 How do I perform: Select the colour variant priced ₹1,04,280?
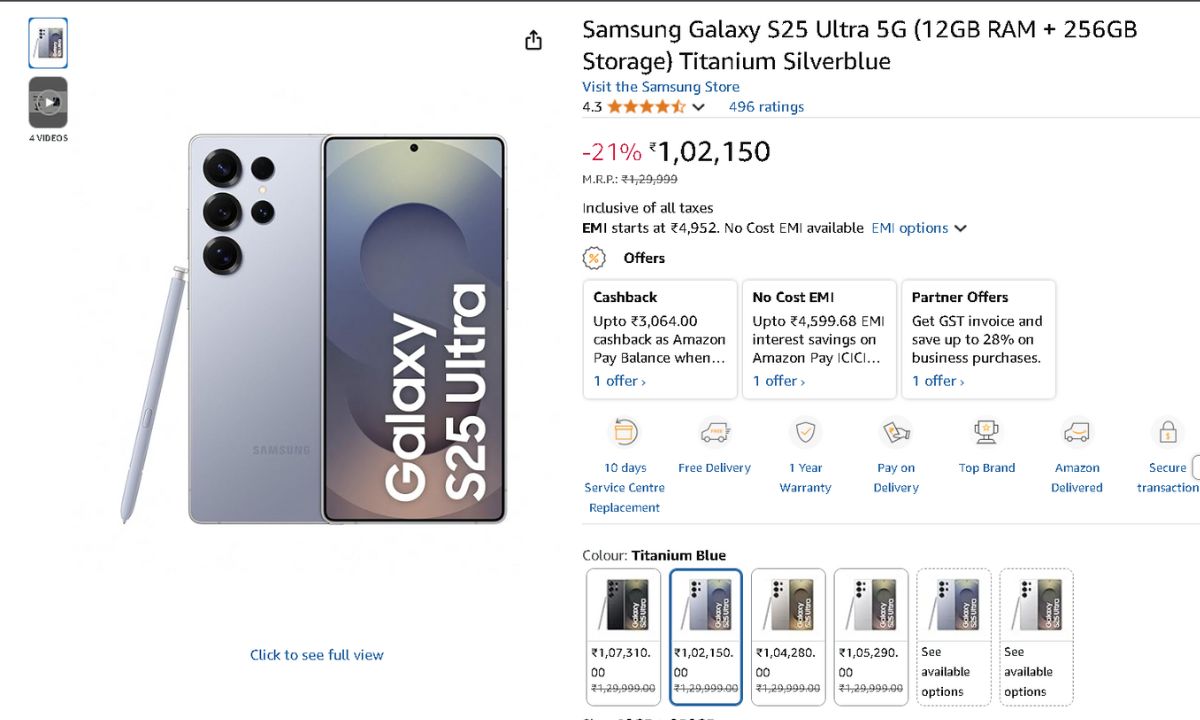click(x=788, y=636)
